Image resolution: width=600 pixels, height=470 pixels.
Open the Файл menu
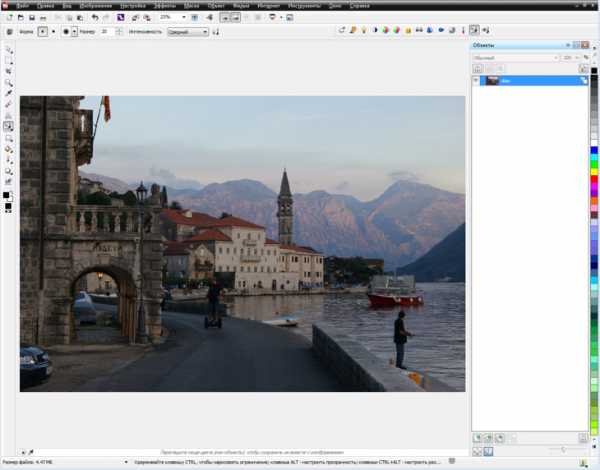tap(22, 5)
